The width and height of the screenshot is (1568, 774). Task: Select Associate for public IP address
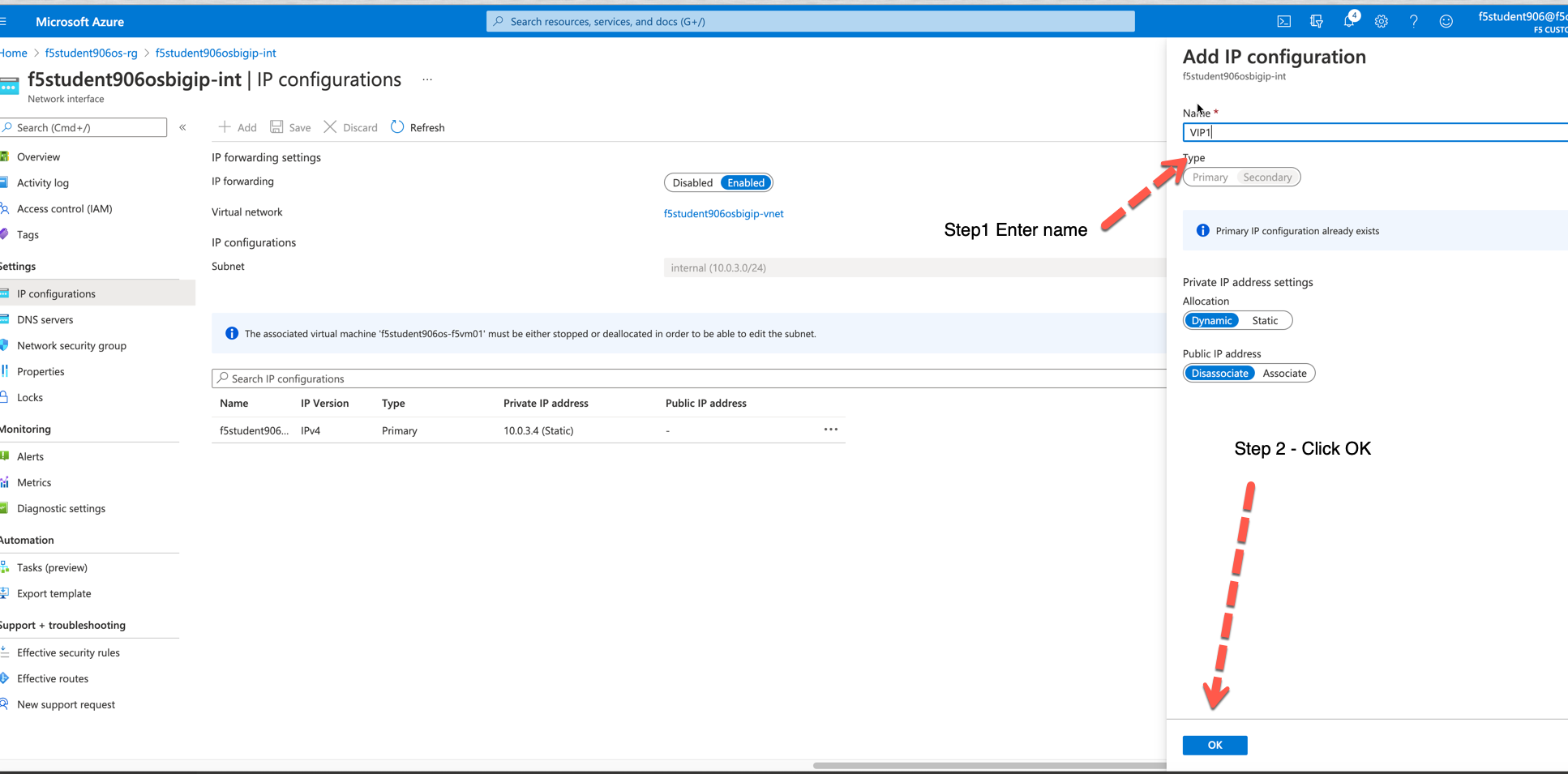coord(1284,373)
